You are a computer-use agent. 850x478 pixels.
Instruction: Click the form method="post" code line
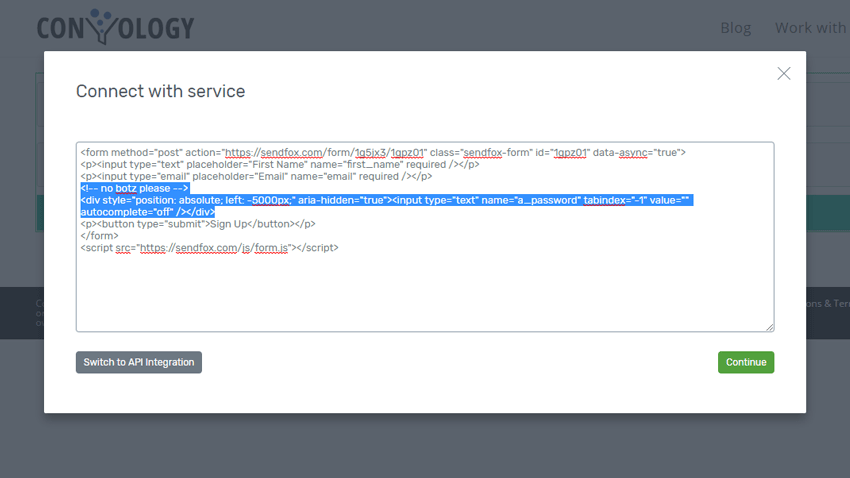pyautogui.click(x=383, y=152)
